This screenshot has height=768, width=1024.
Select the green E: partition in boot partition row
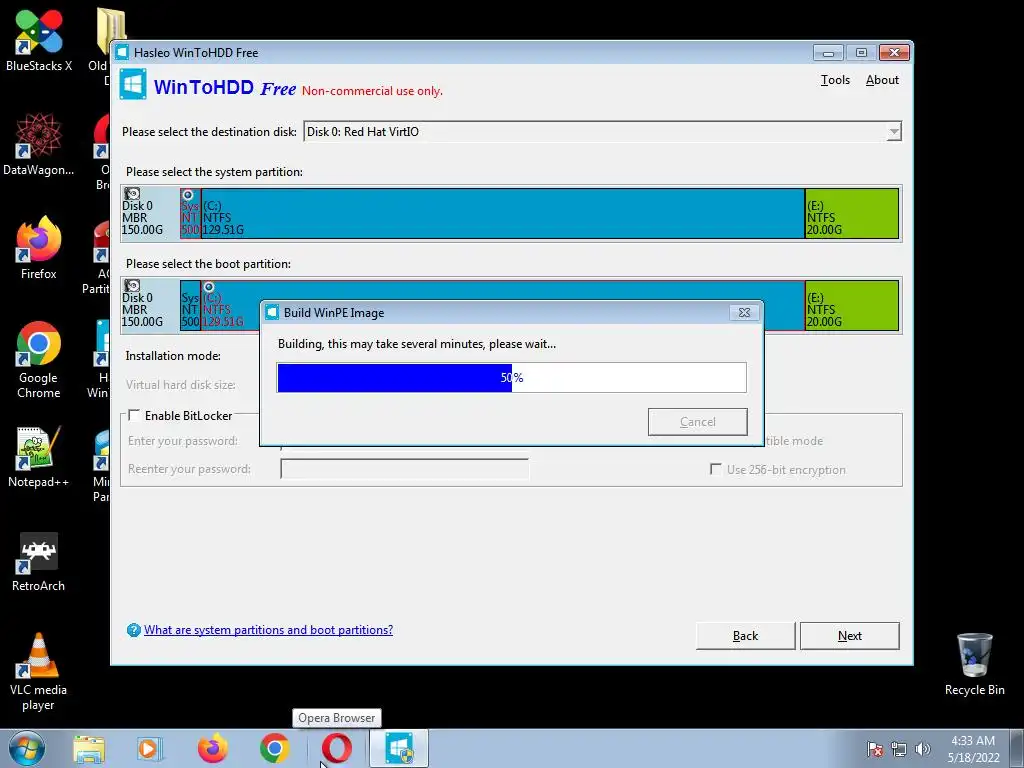tap(852, 305)
